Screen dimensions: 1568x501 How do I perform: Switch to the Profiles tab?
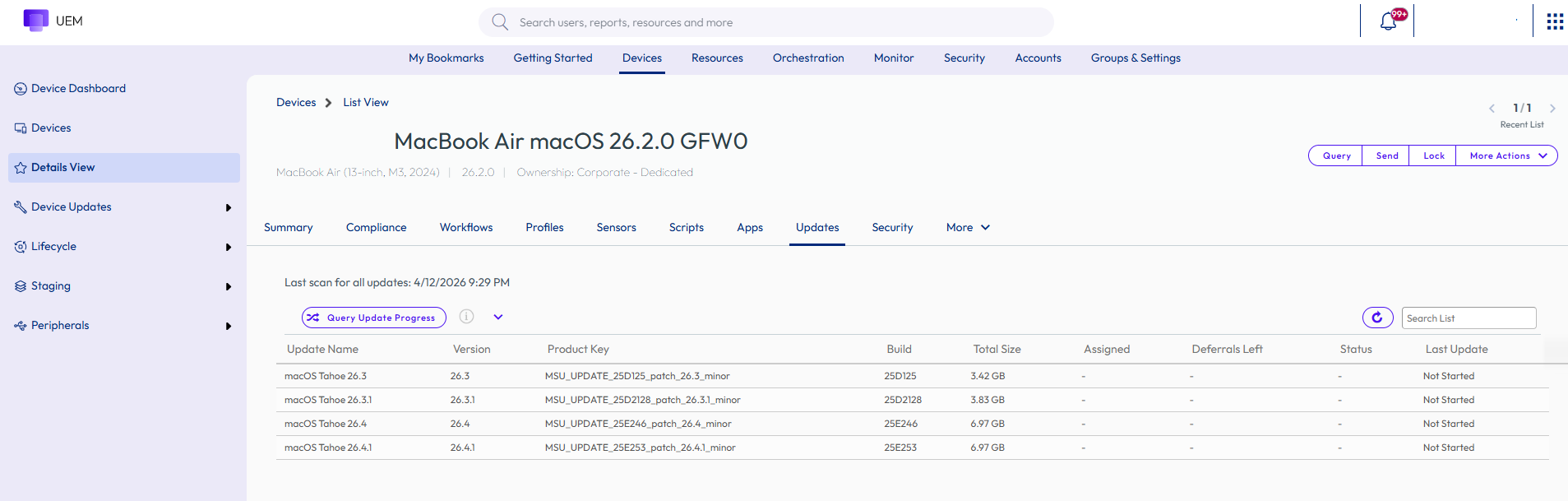[x=544, y=228]
